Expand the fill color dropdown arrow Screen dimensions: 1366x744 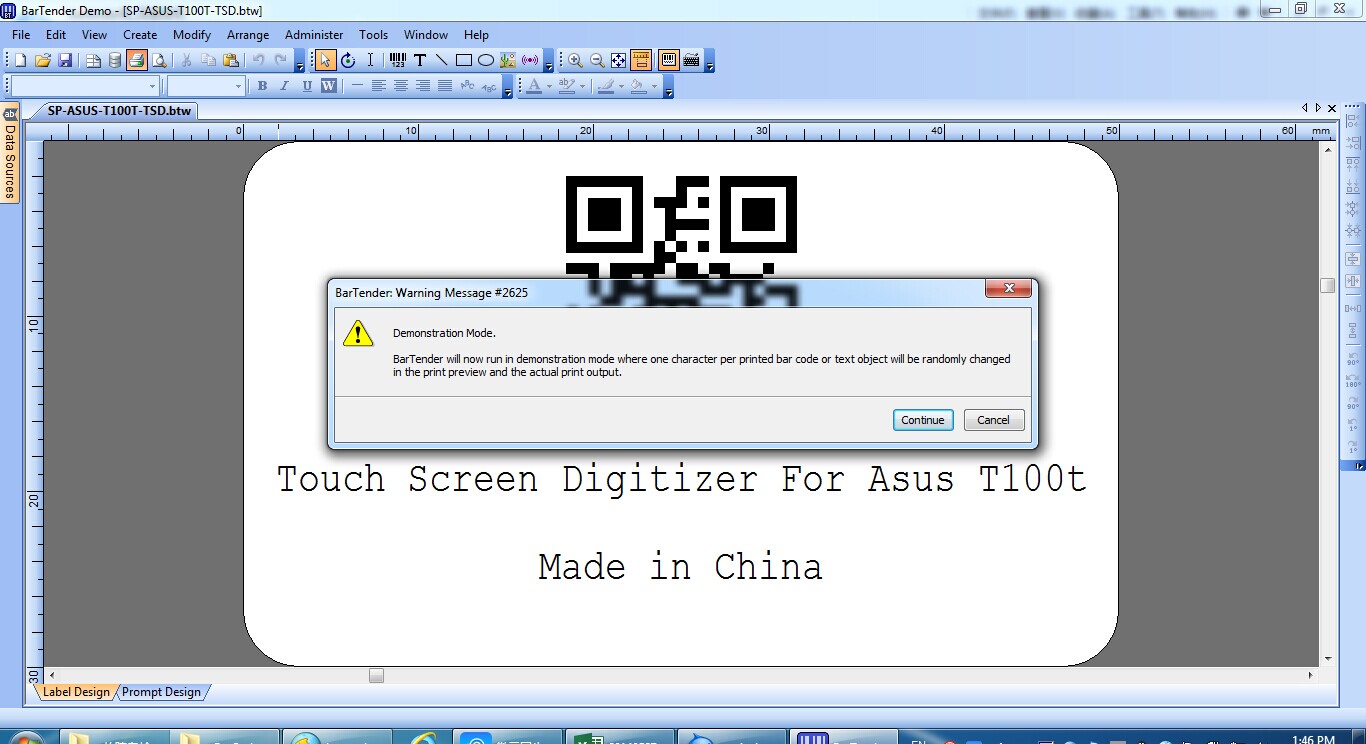pyautogui.click(x=654, y=87)
